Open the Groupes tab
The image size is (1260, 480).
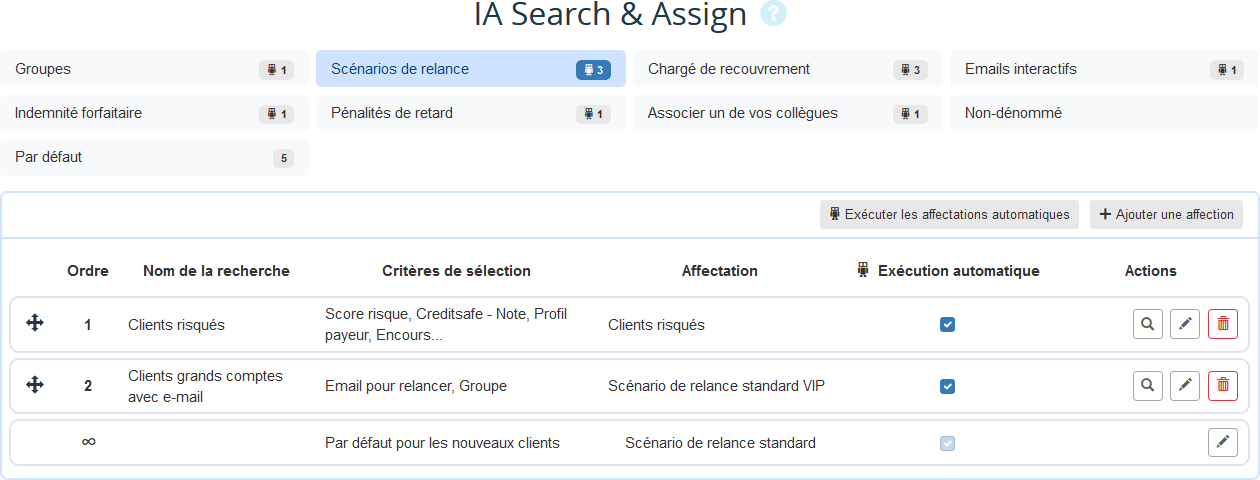click(x=155, y=69)
